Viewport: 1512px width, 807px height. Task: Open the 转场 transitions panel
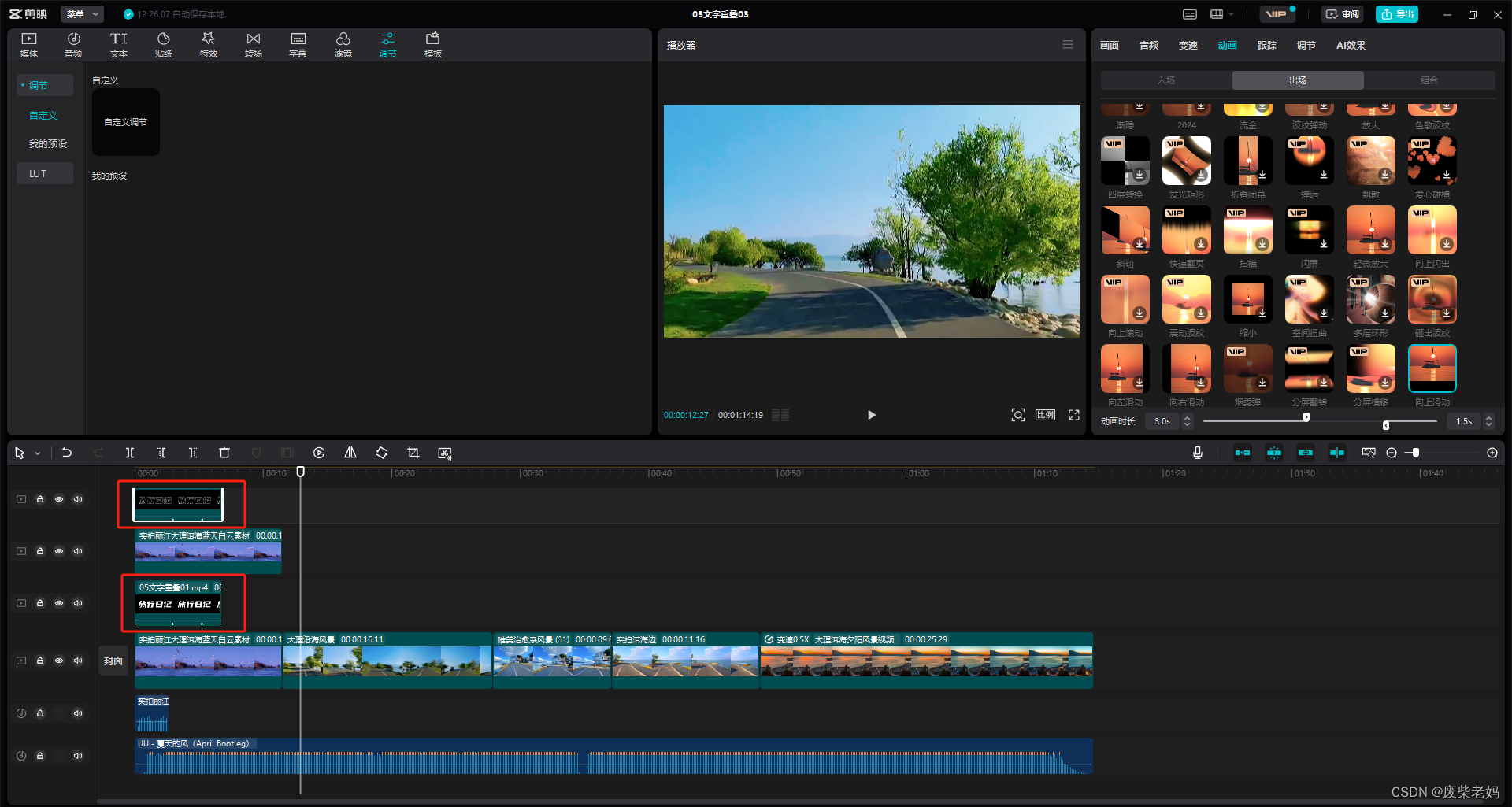click(253, 44)
